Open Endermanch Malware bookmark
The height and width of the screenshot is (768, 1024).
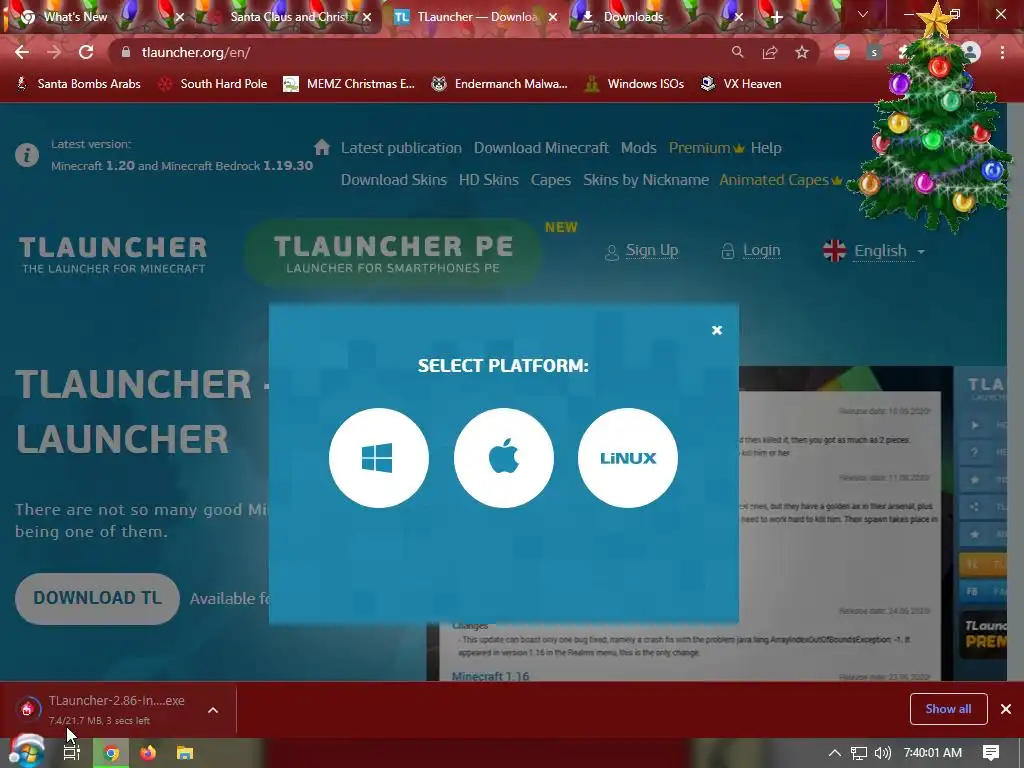coord(500,84)
